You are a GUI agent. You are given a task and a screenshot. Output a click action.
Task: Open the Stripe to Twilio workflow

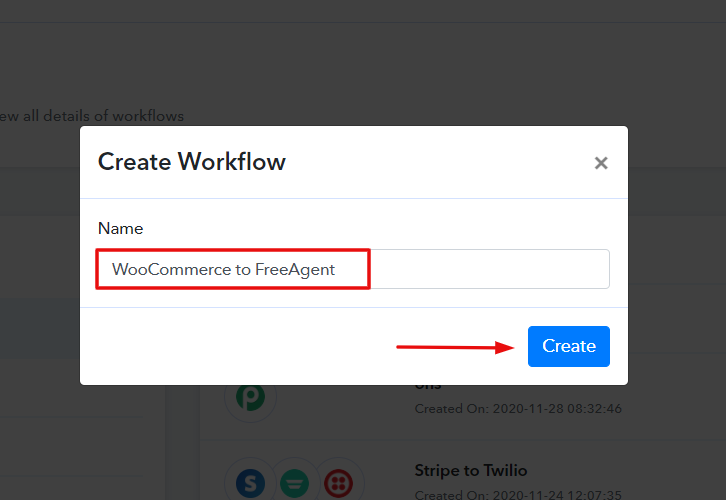(471, 470)
